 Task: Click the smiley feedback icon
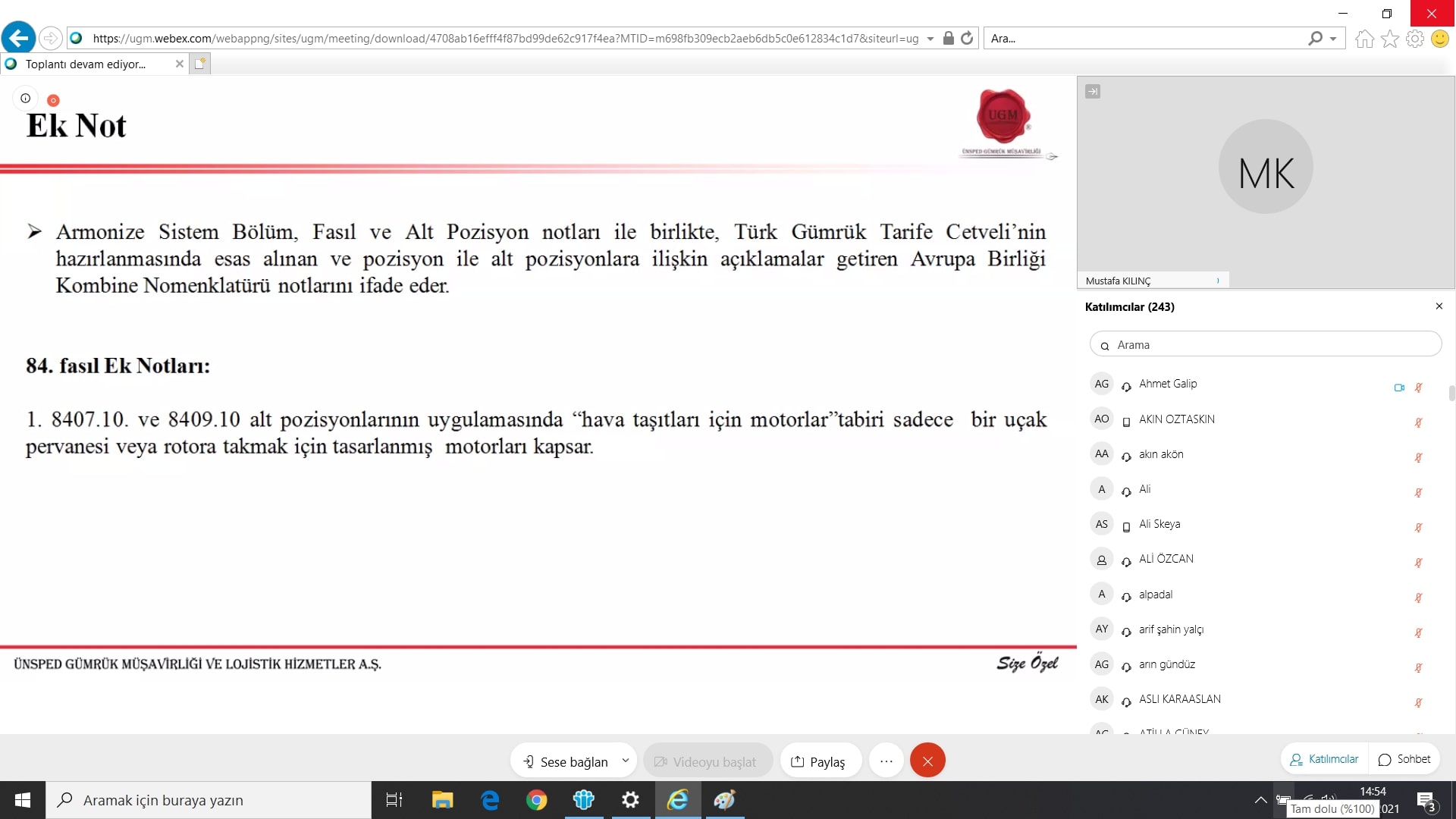(x=1440, y=39)
